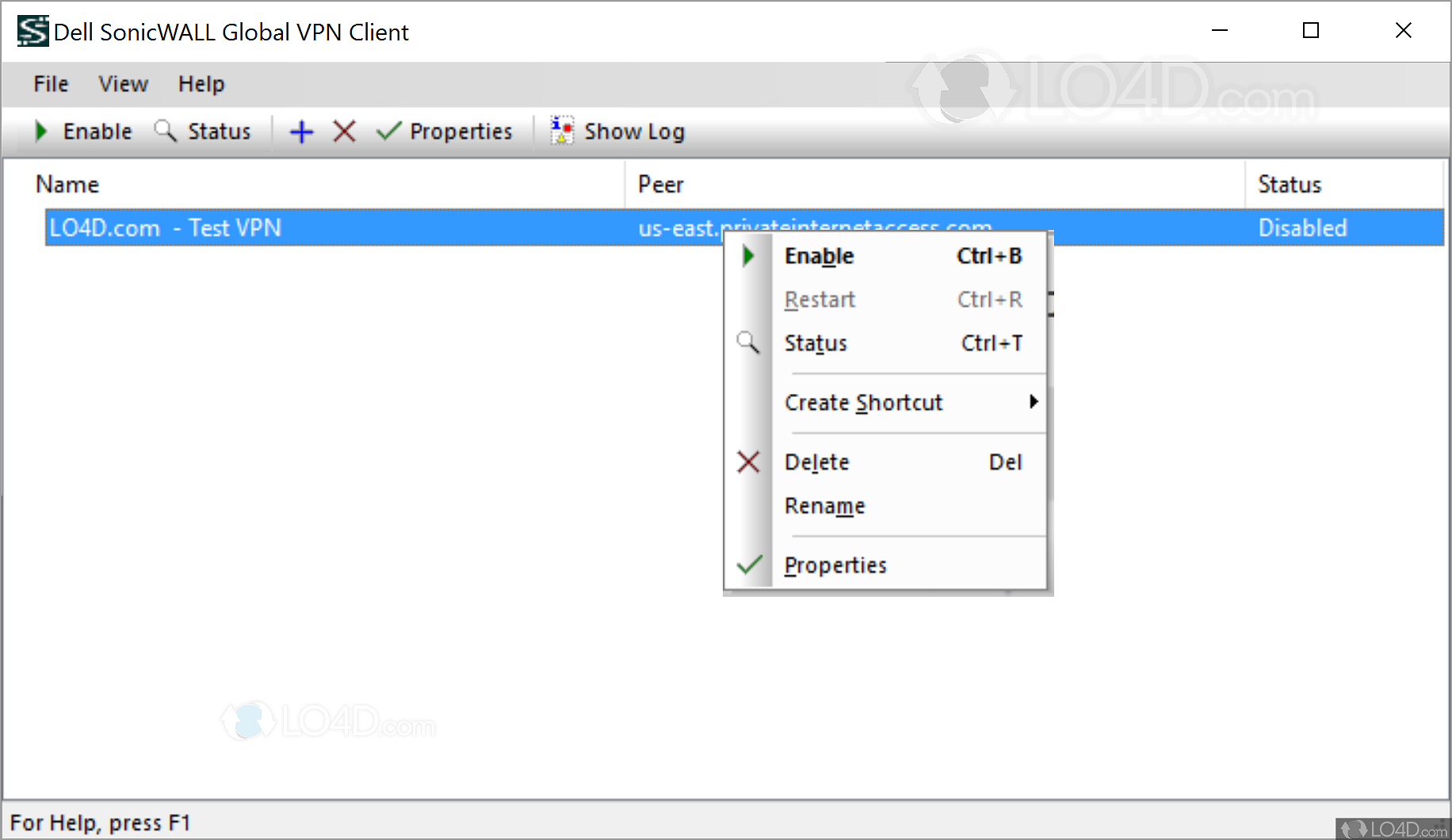The height and width of the screenshot is (840, 1452).
Task: Click the green checkmark Properties toolbar icon
Action: (388, 132)
